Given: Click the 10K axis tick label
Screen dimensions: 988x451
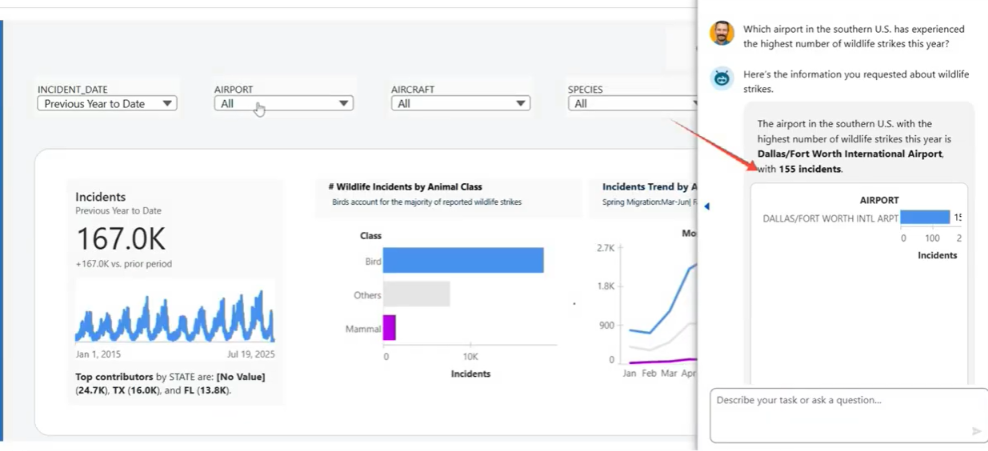Looking at the screenshot, I should tap(469, 356).
